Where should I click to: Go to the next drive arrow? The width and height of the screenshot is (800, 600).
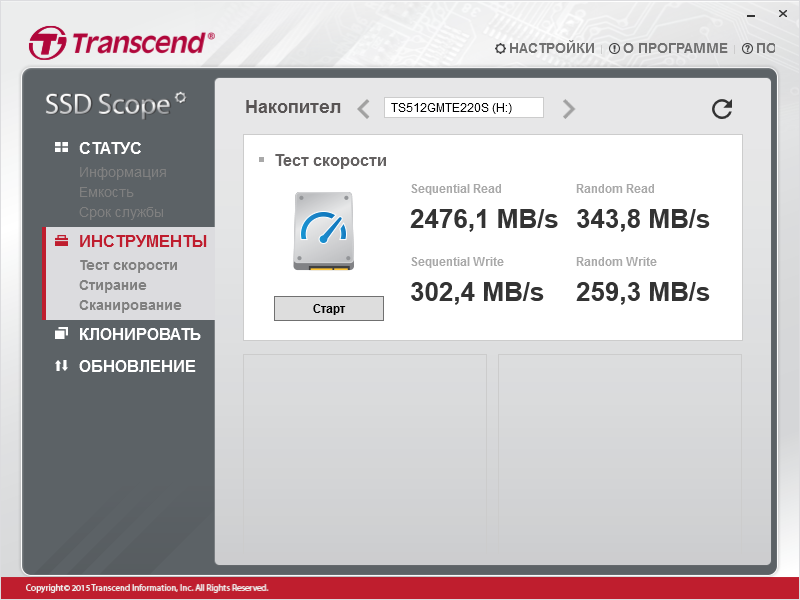coord(568,109)
